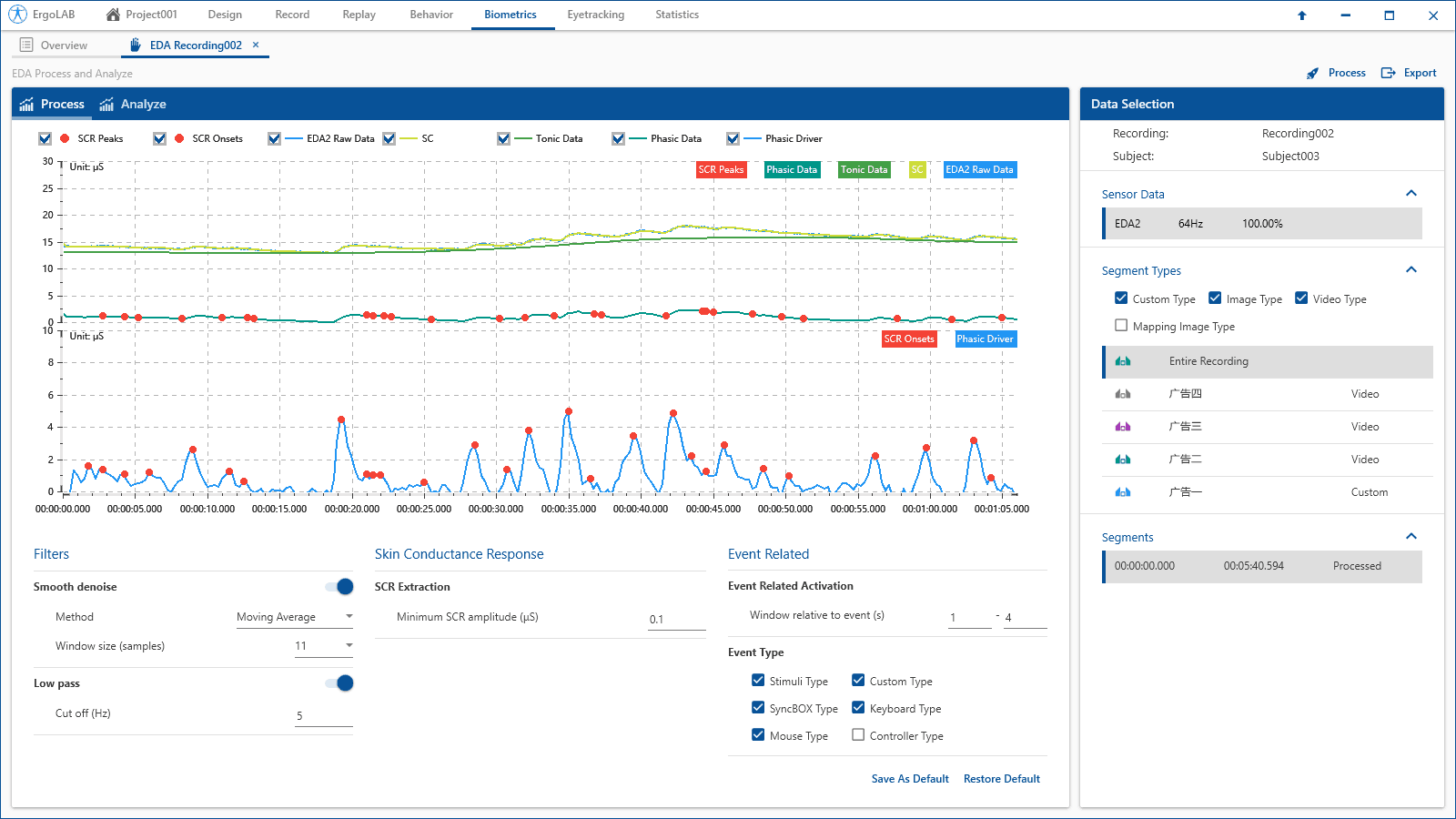This screenshot has width=1456, height=819.
Task: Switch to the Eyetracking menu tab
Action: coord(596,15)
